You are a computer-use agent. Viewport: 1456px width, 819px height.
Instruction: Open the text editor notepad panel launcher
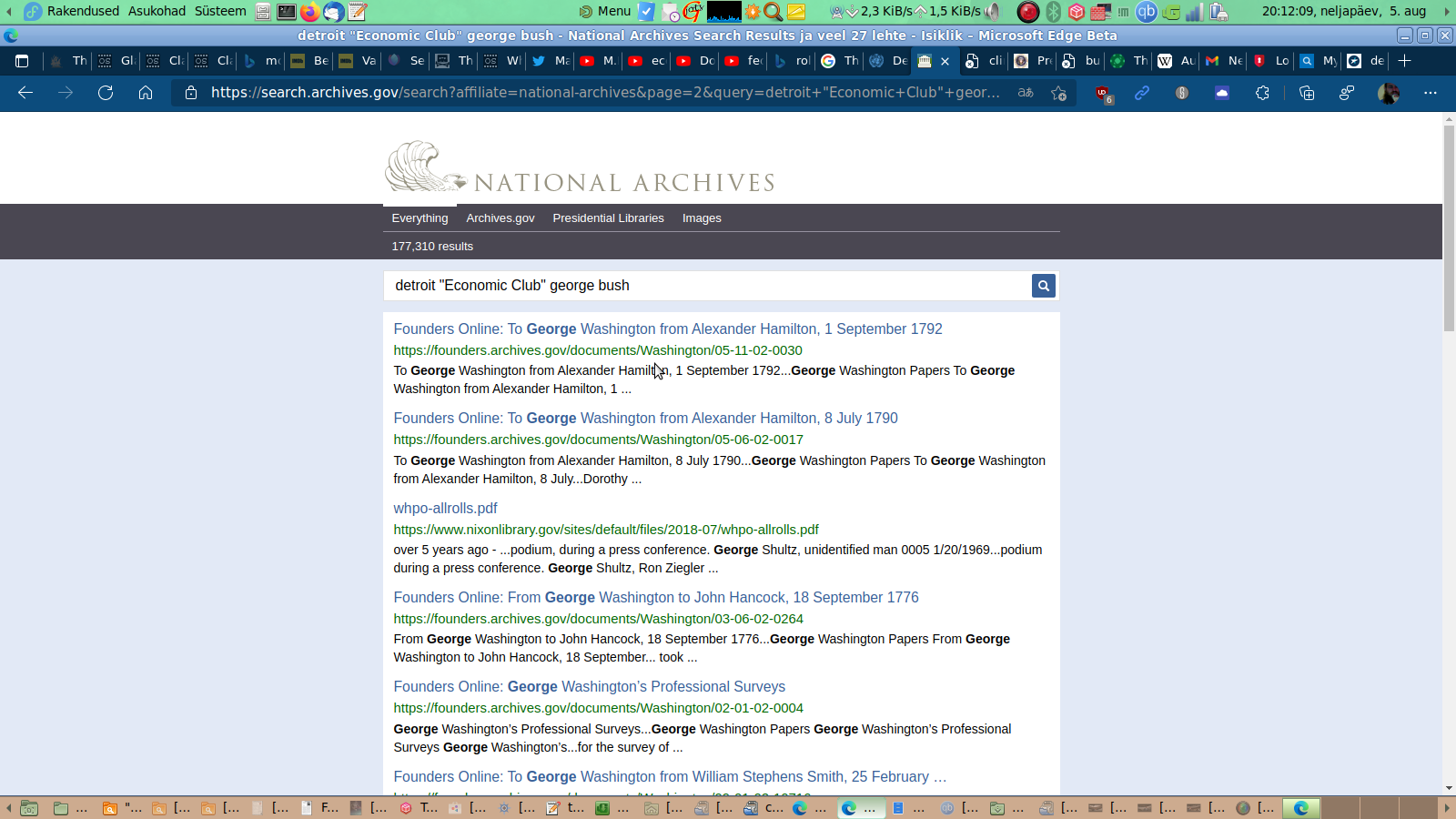coord(357,12)
